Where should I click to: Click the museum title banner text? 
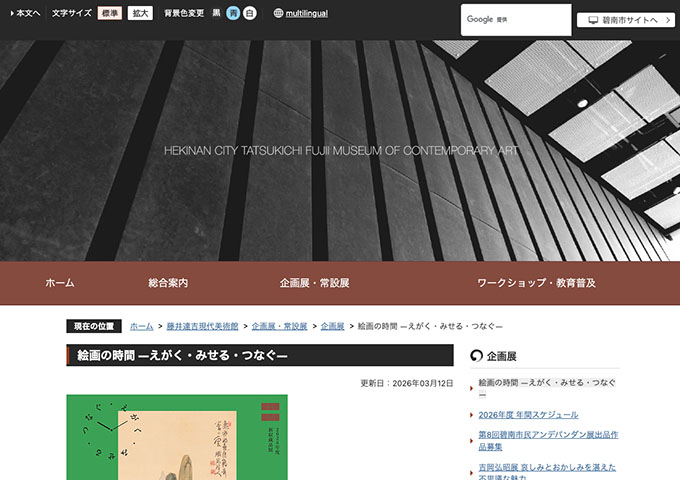341,151
